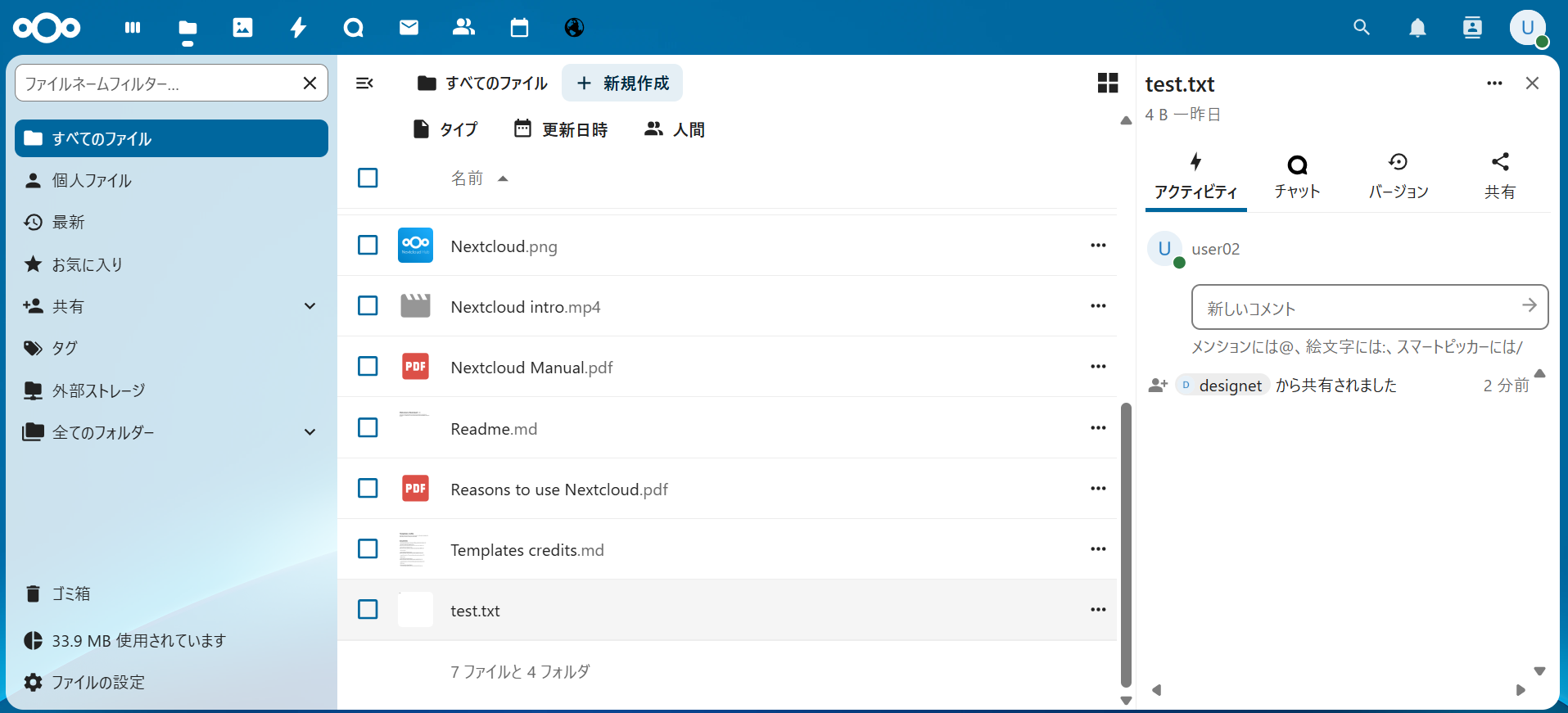
Task: Expand the 全てのフォルダー tree
Action: (x=310, y=432)
